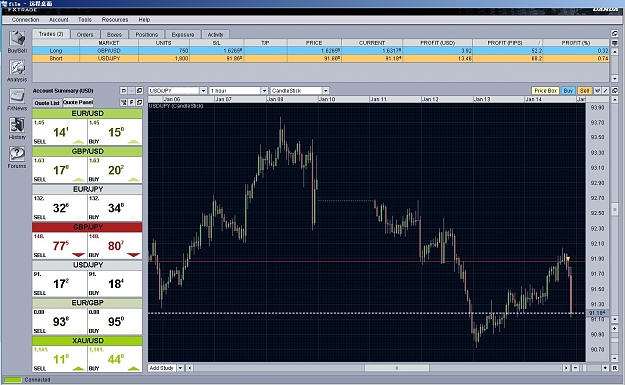
Task: Click the detach icon in quote panel header
Action: tap(139, 102)
